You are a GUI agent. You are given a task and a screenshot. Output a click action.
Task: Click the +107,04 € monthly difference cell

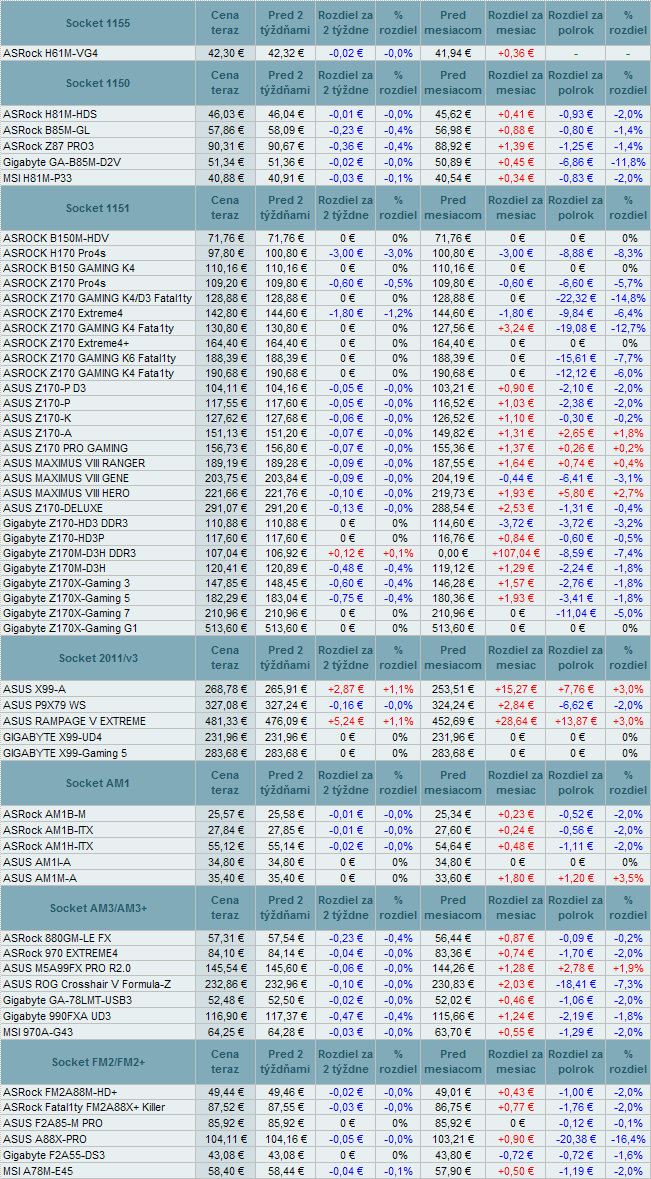point(516,553)
